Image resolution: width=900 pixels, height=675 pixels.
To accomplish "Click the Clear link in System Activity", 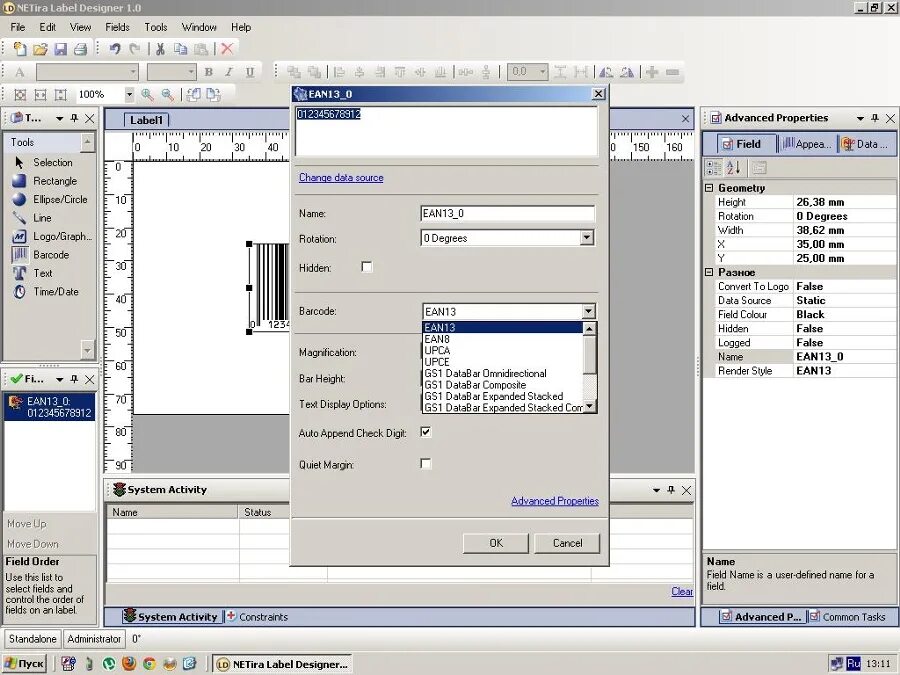I will tap(682, 591).
